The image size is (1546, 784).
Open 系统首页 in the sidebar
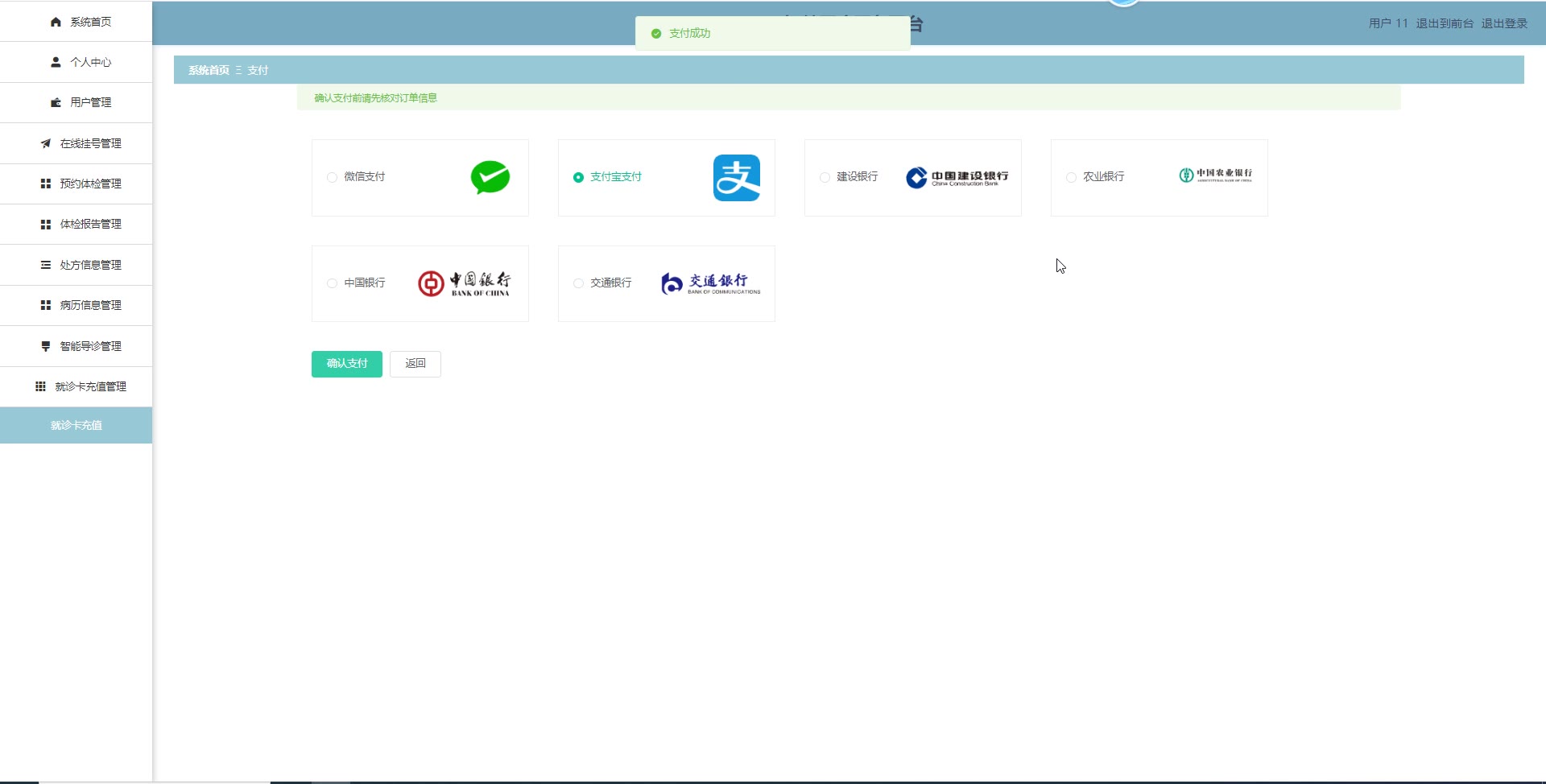click(x=76, y=22)
